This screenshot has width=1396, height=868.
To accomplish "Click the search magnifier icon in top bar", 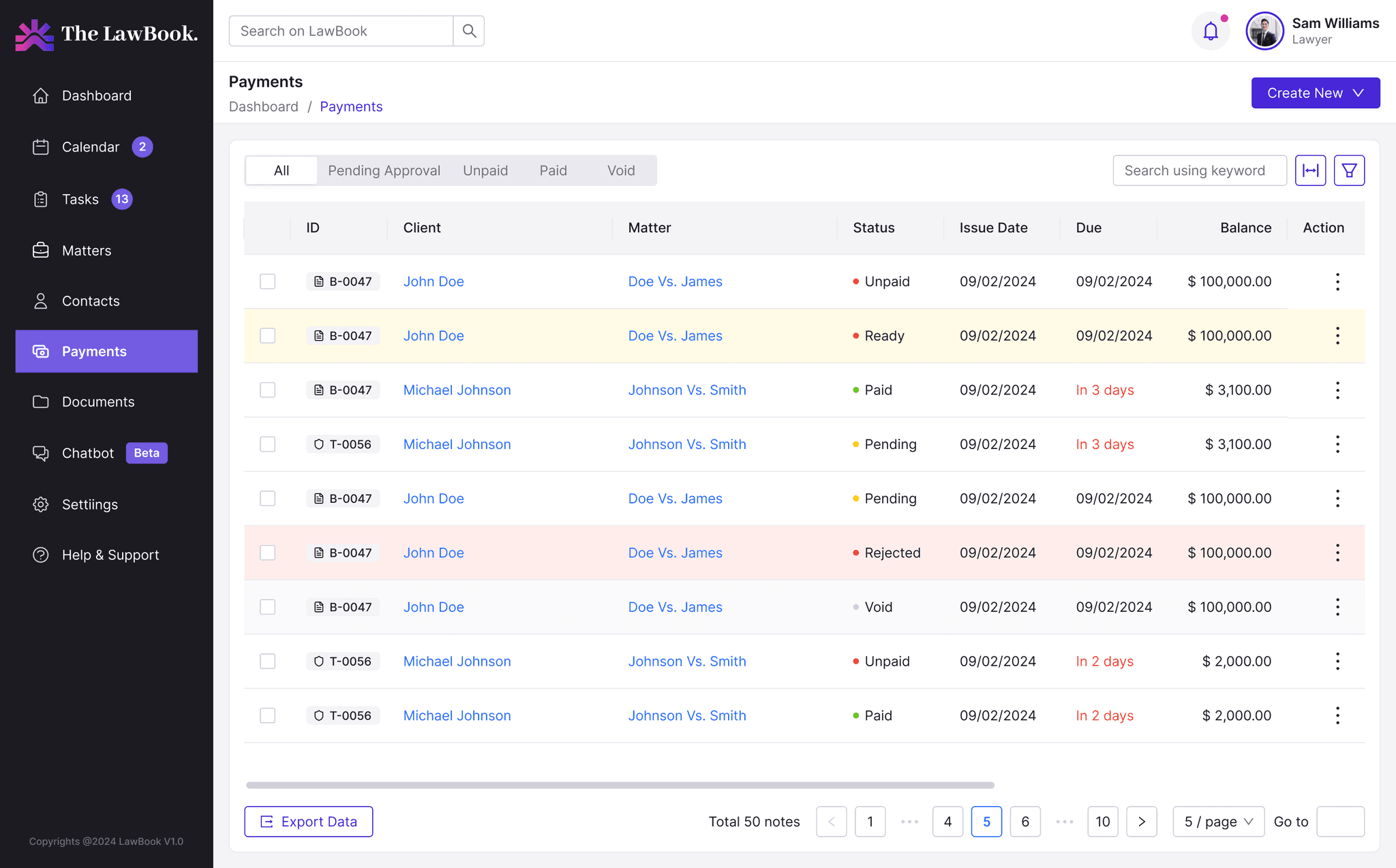I will (x=469, y=31).
